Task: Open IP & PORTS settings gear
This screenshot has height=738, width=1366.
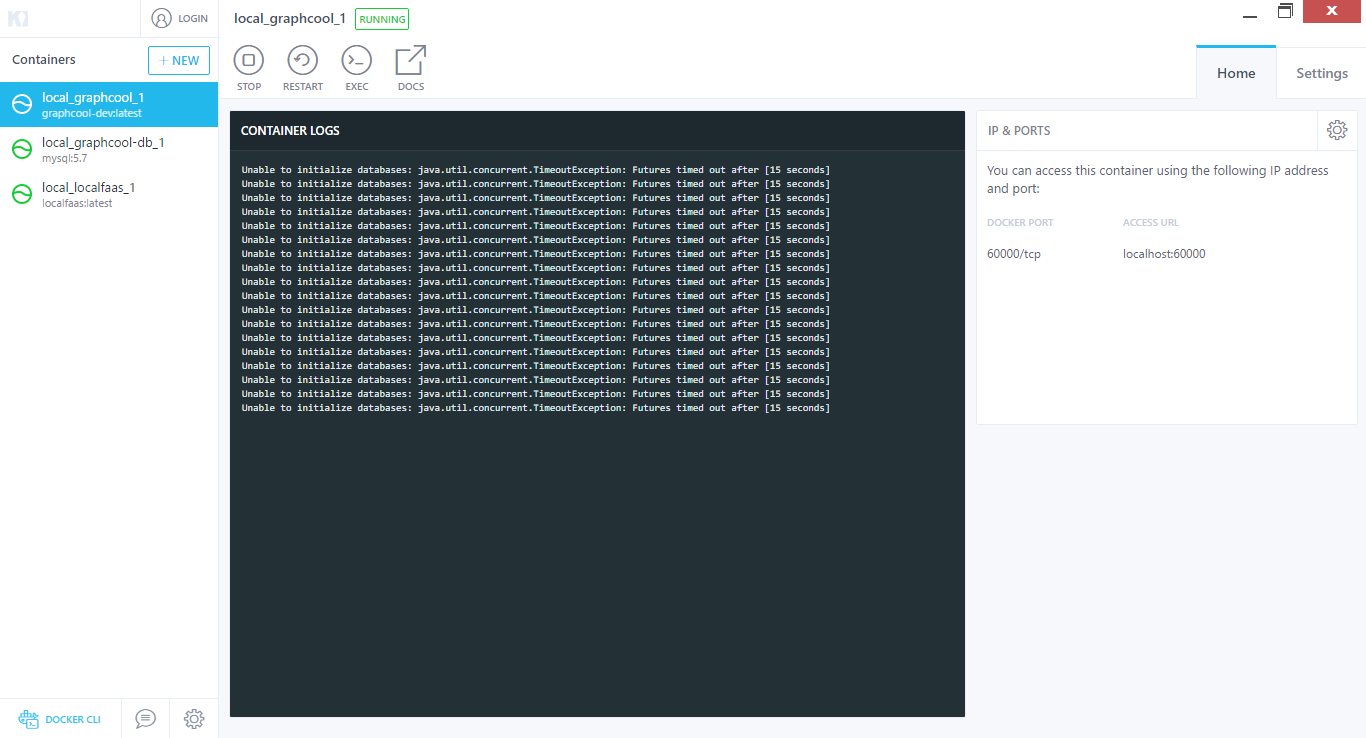Action: (1337, 130)
